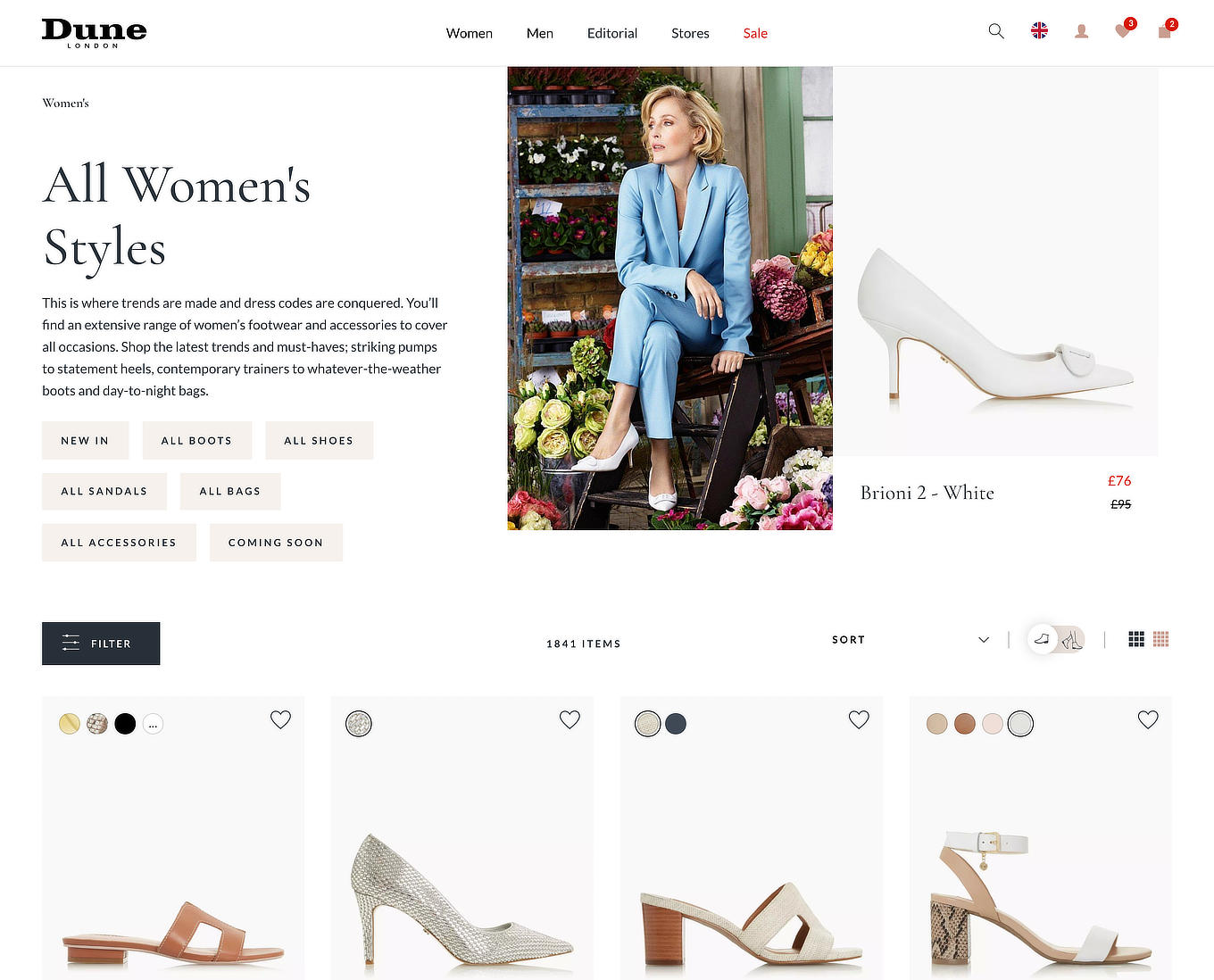This screenshot has width=1214, height=980.
Task: Open the shopping bag with 2 items
Action: (x=1163, y=31)
